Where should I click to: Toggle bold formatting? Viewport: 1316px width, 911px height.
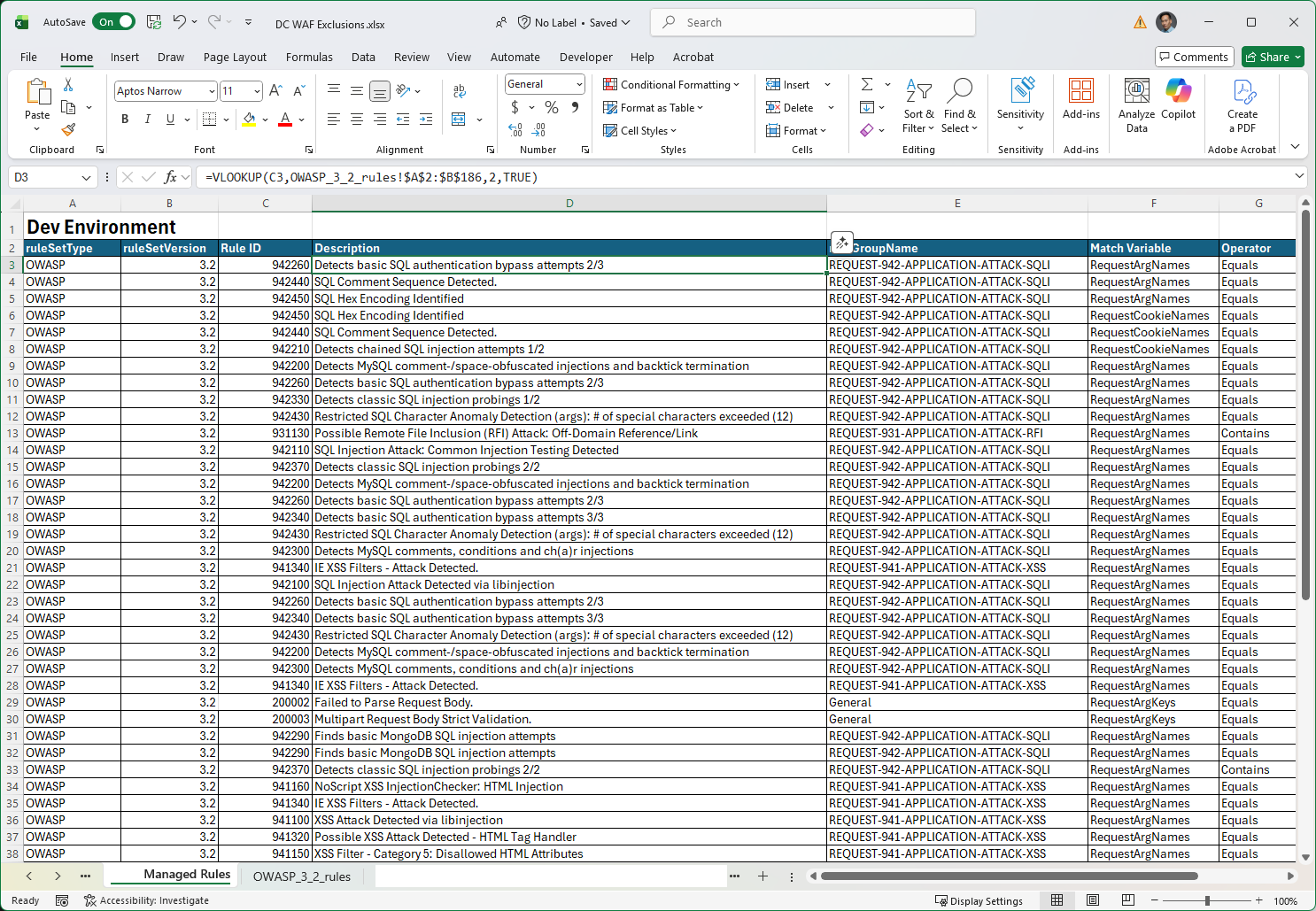pos(125,120)
